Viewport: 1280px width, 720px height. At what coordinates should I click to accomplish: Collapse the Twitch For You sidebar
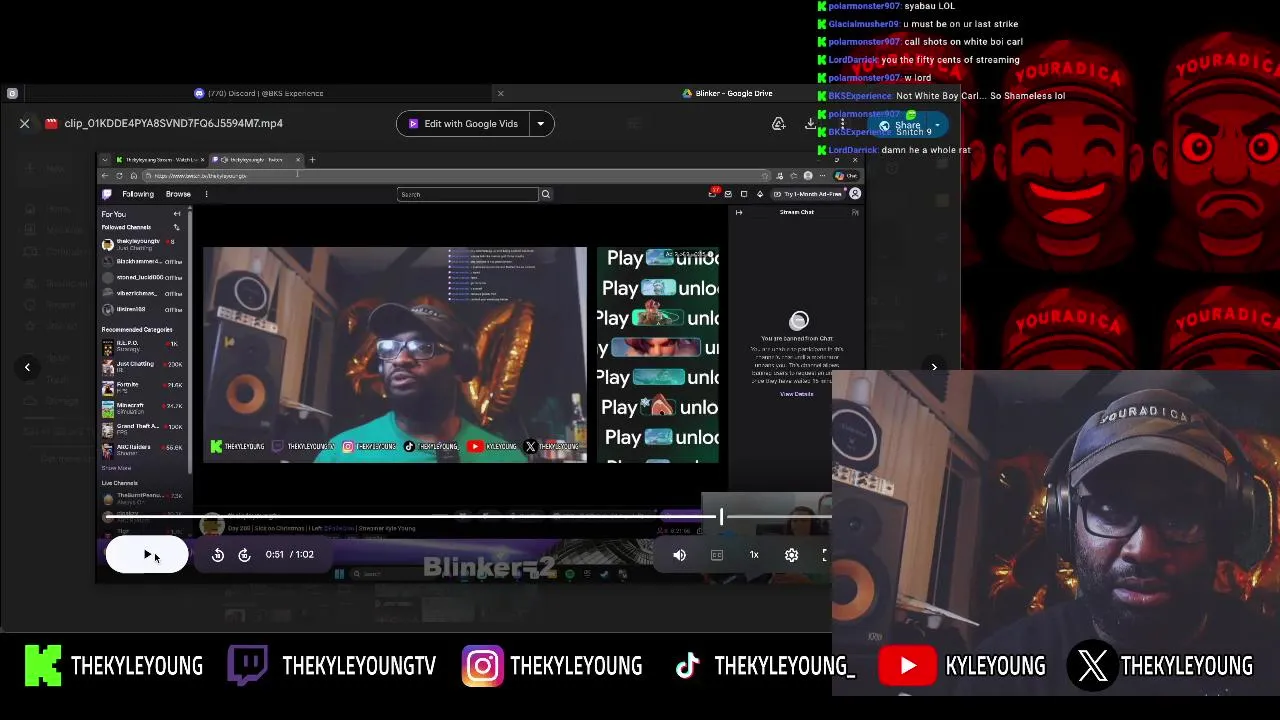177,214
